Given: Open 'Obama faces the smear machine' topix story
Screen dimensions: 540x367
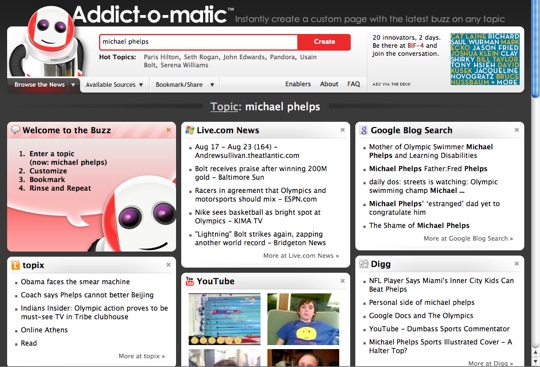Looking at the screenshot, I should click(x=75, y=282).
